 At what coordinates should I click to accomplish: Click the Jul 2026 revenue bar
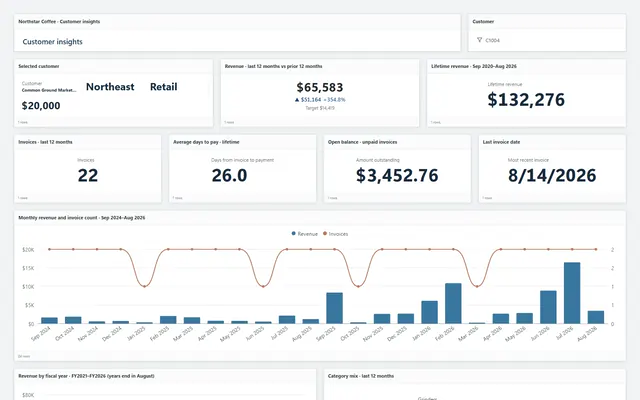(572, 293)
